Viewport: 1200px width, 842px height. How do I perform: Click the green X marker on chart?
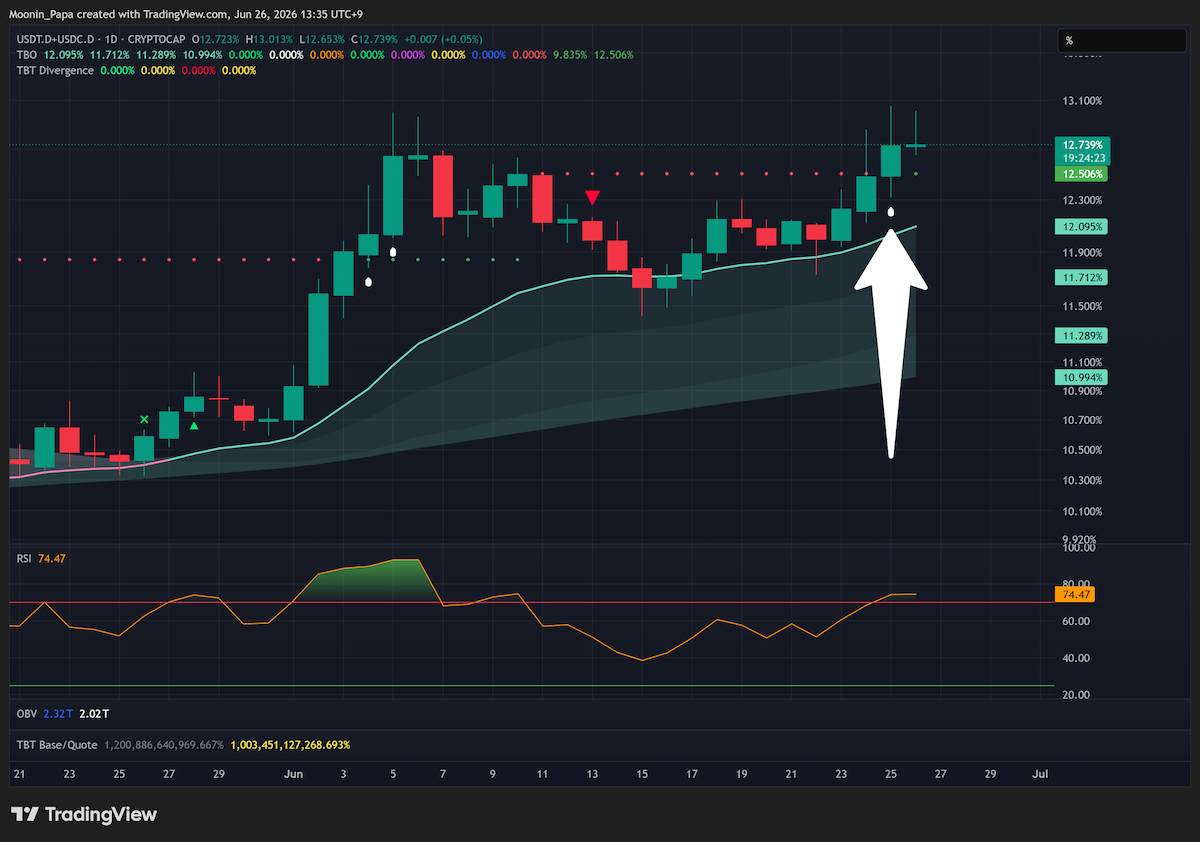144,419
